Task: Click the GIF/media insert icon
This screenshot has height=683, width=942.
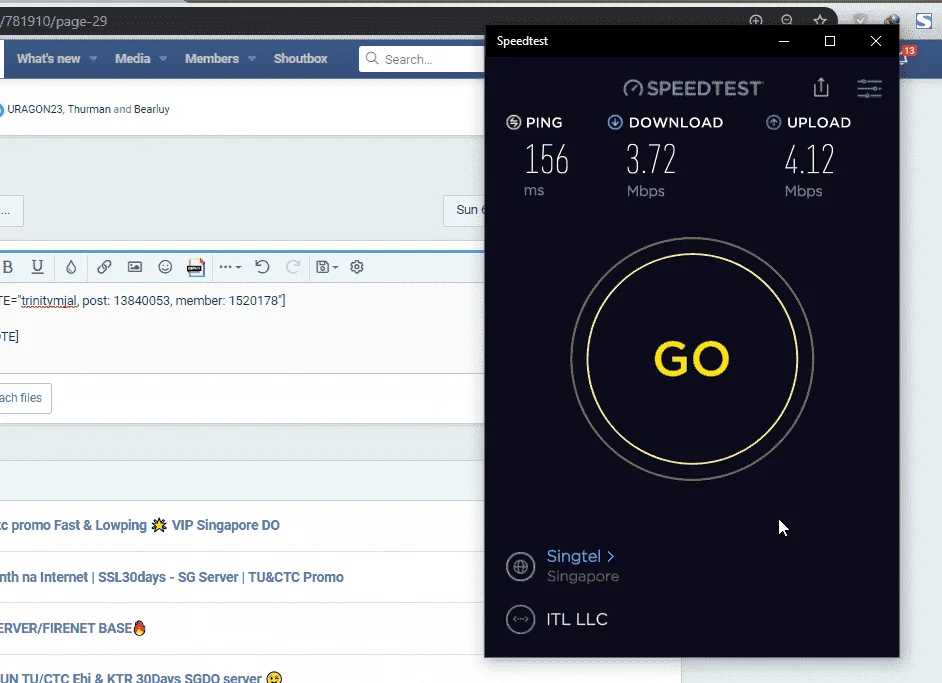Action: click(x=195, y=267)
